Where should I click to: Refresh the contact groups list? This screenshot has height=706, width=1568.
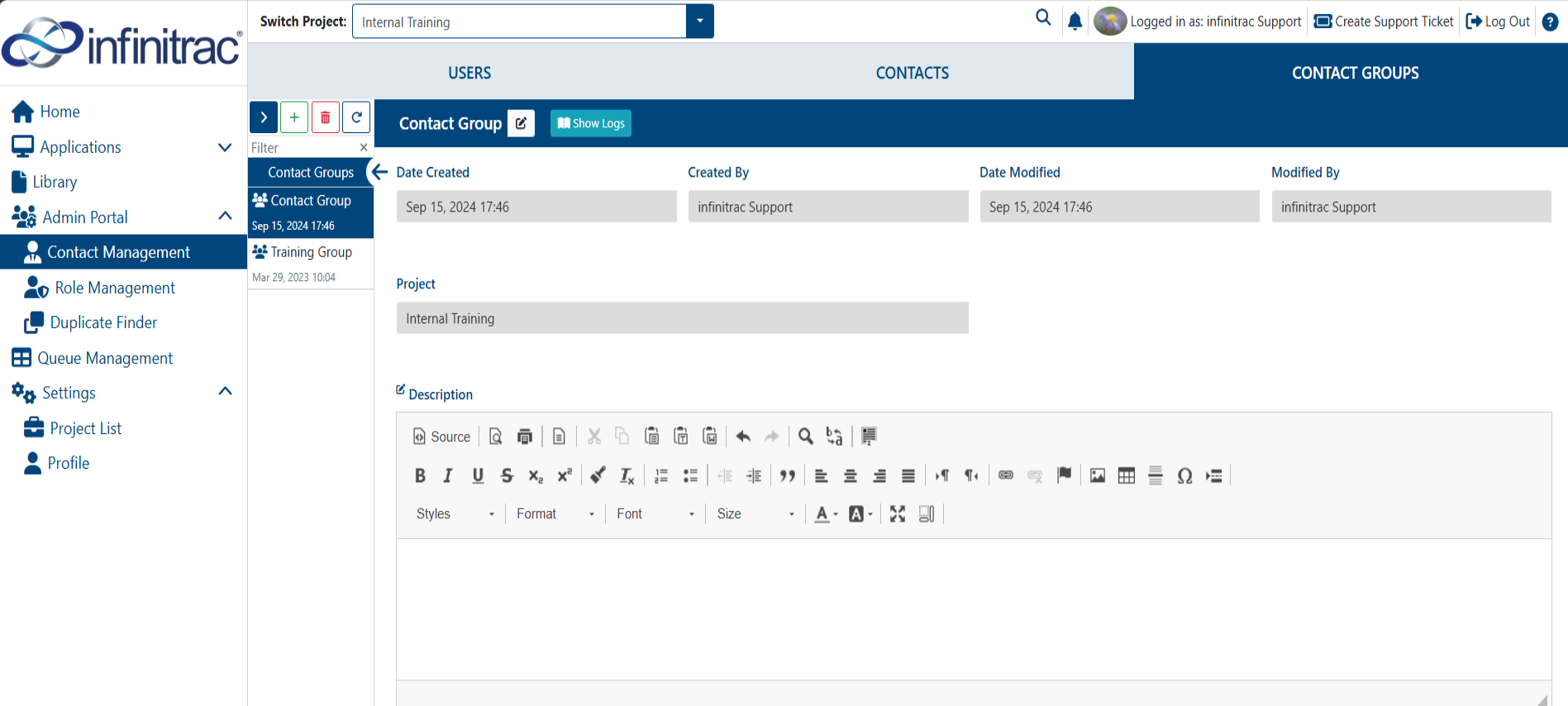click(x=356, y=117)
